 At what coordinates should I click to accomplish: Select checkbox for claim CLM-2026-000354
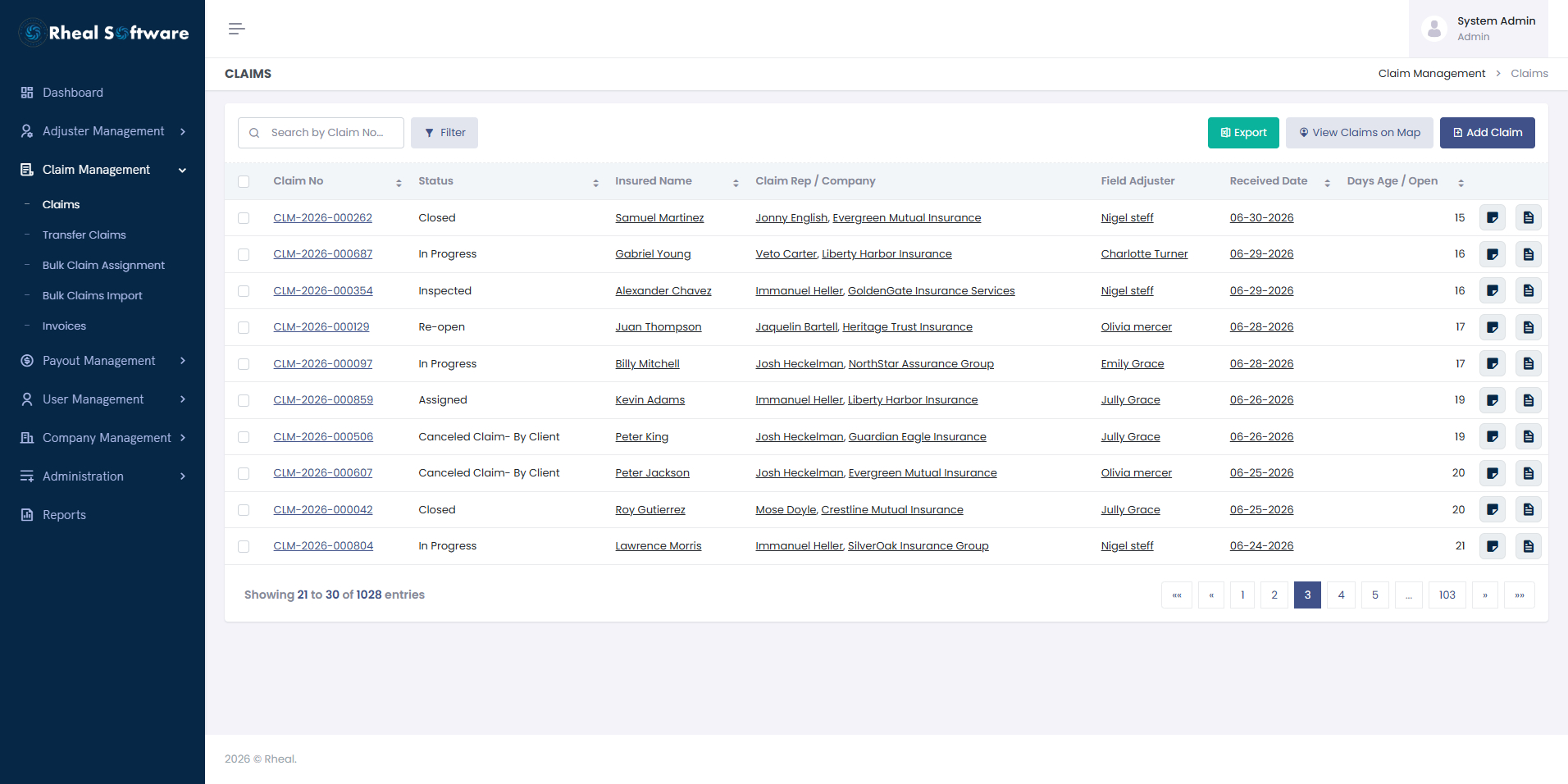click(x=244, y=291)
